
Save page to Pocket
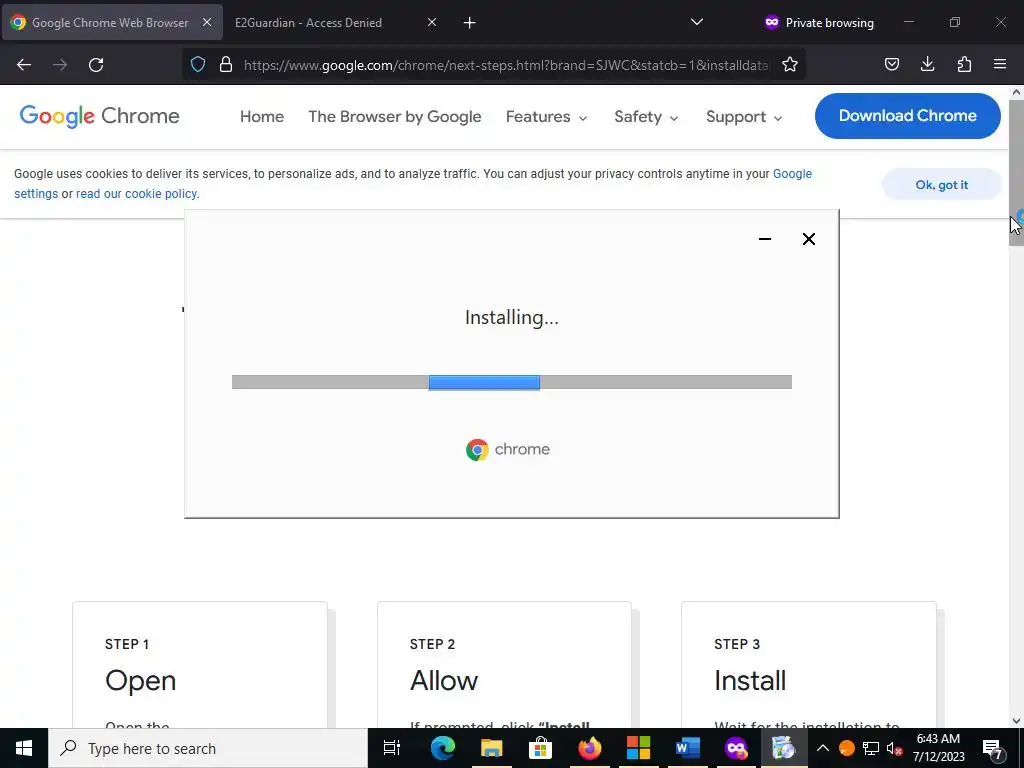point(891,64)
